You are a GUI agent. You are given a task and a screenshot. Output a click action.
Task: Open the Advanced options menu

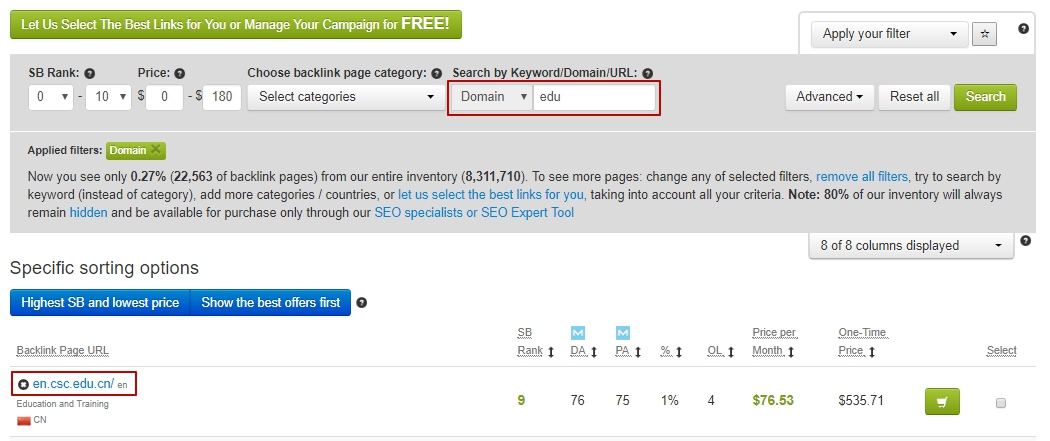click(x=829, y=97)
